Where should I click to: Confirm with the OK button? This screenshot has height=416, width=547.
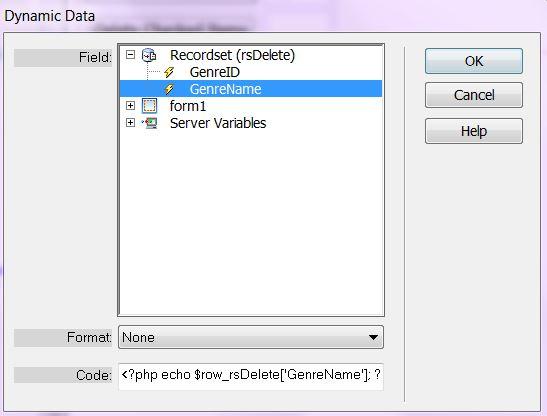474,61
